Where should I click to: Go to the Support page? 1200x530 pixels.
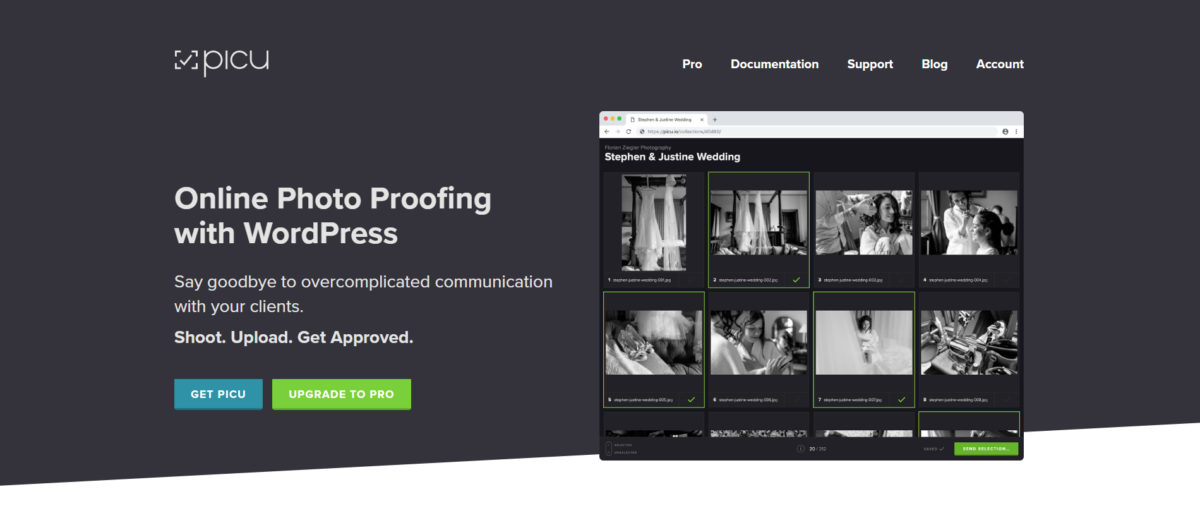870,64
